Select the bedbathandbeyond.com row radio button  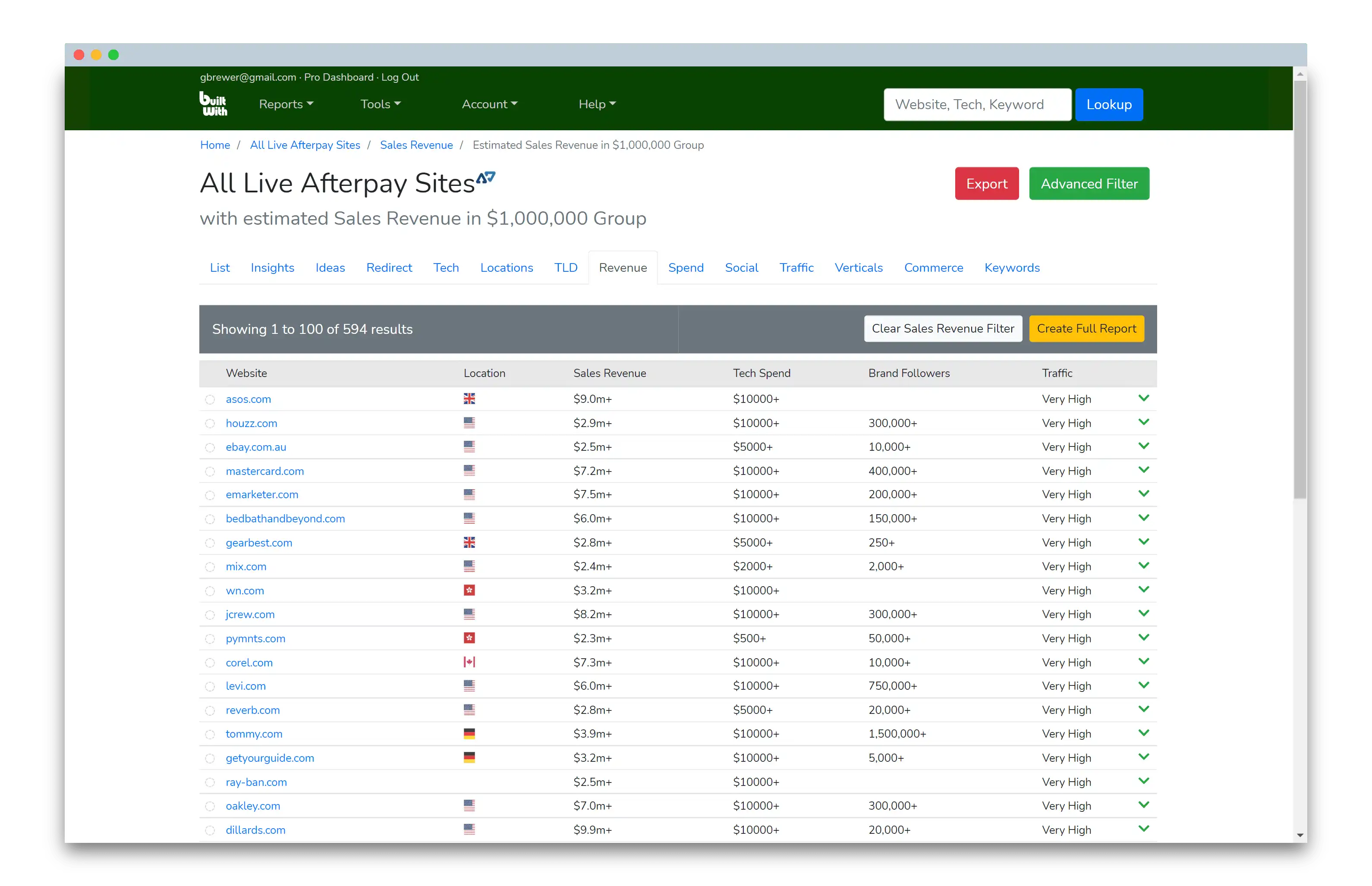pyautogui.click(x=210, y=519)
